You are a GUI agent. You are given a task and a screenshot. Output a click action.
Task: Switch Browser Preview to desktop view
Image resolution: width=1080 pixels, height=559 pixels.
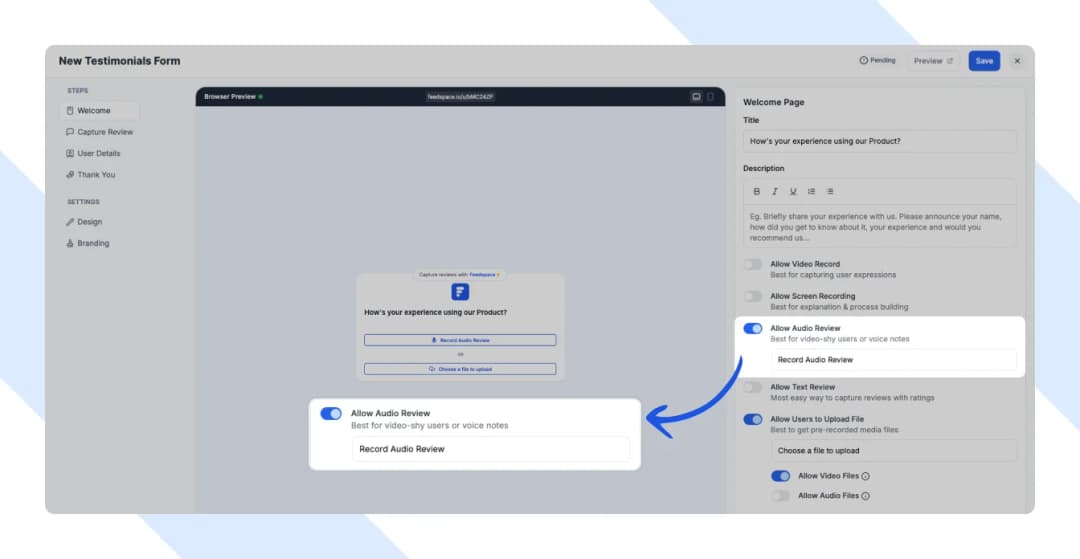pos(696,97)
